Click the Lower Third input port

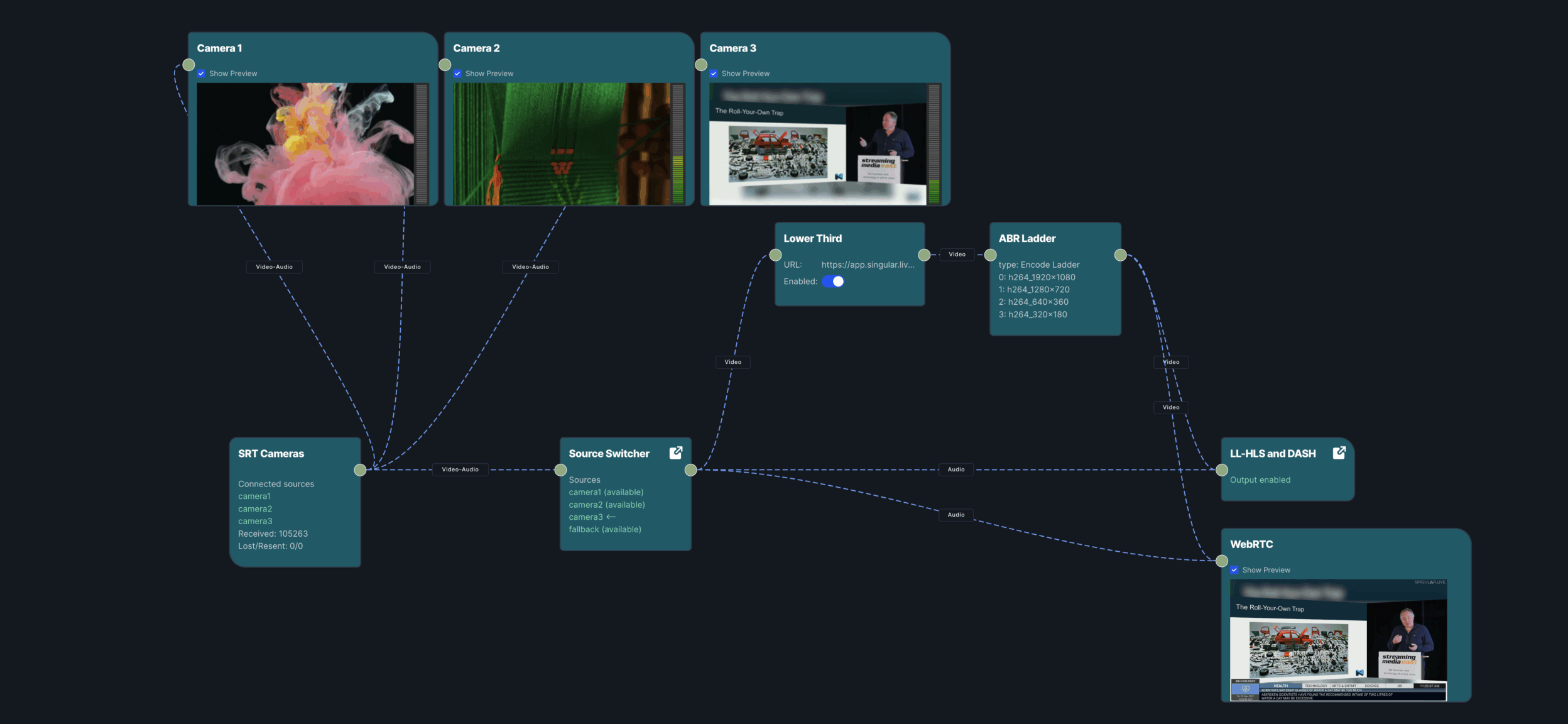click(x=776, y=255)
